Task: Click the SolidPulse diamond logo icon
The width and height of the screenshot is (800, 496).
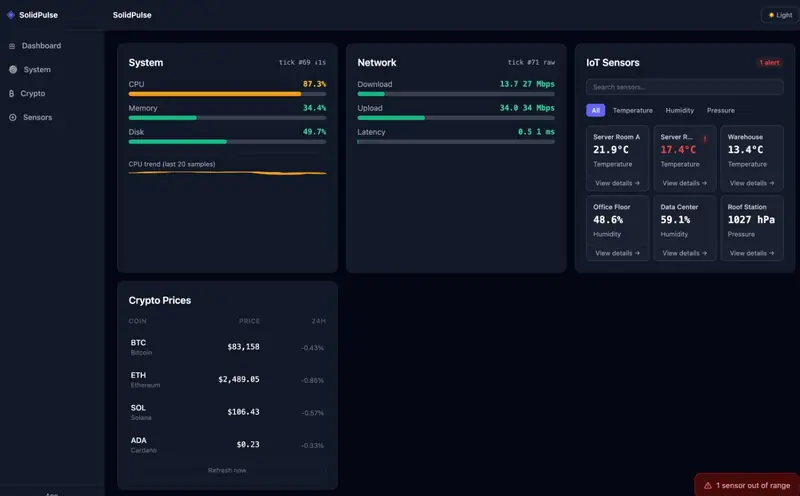Action: 11,15
